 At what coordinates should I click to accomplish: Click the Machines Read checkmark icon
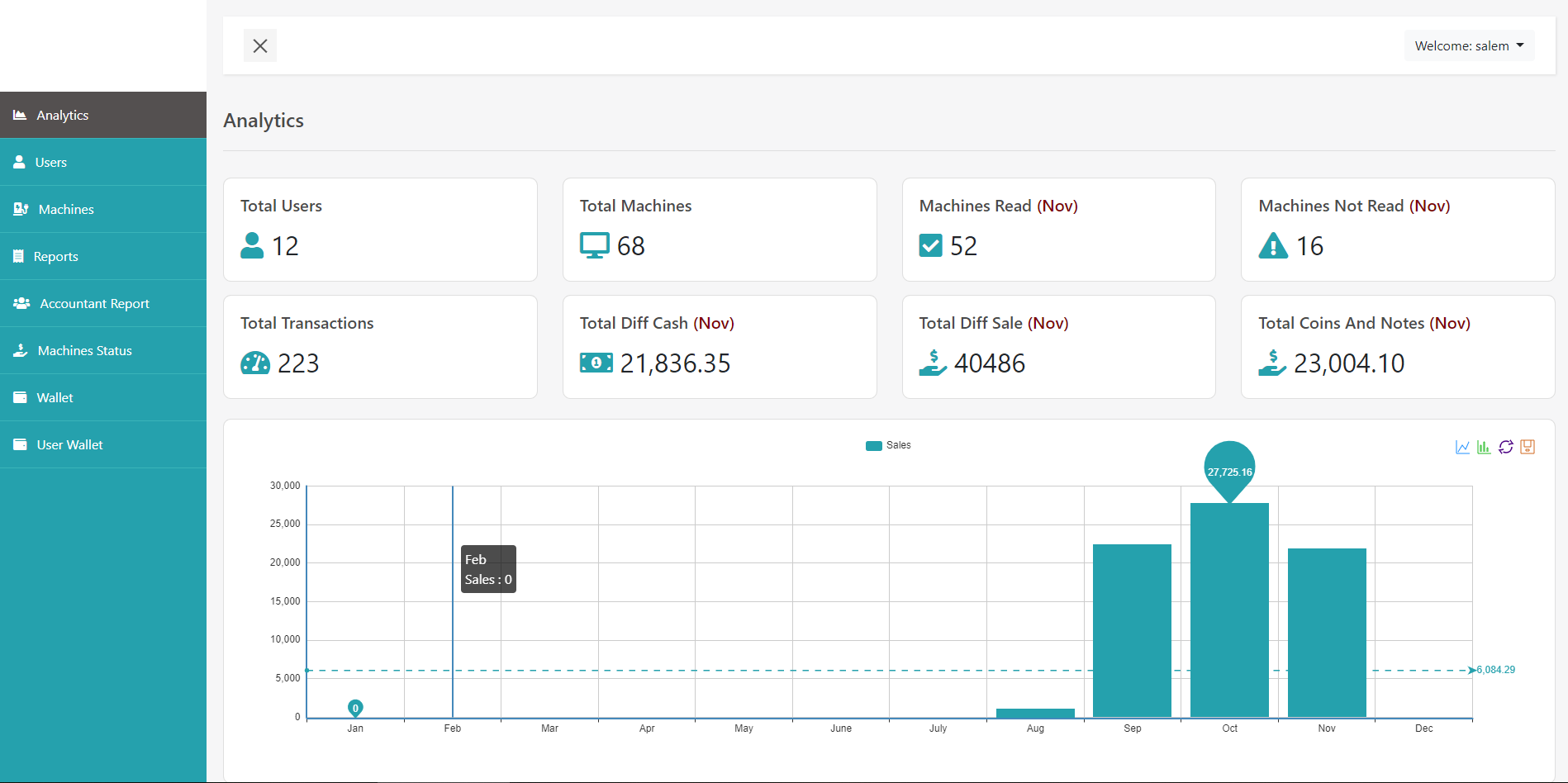pos(930,246)
